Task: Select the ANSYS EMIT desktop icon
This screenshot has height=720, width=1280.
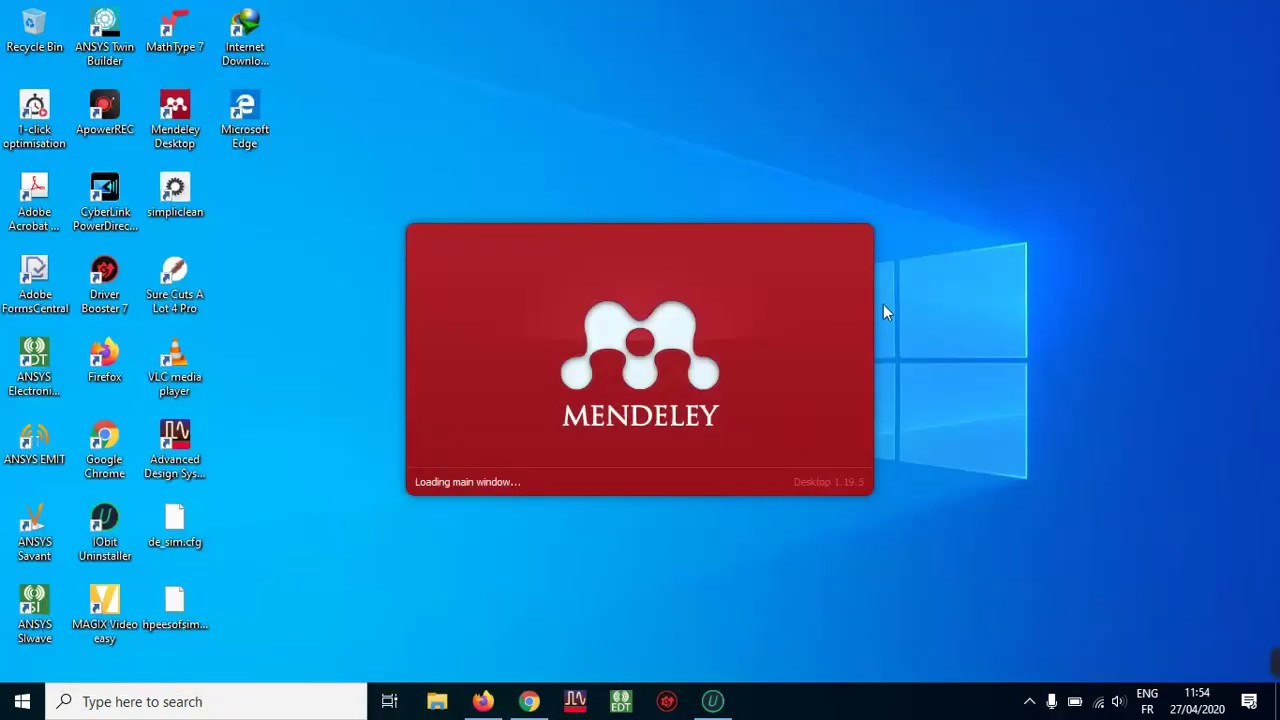Action: [x=34, y=444]
